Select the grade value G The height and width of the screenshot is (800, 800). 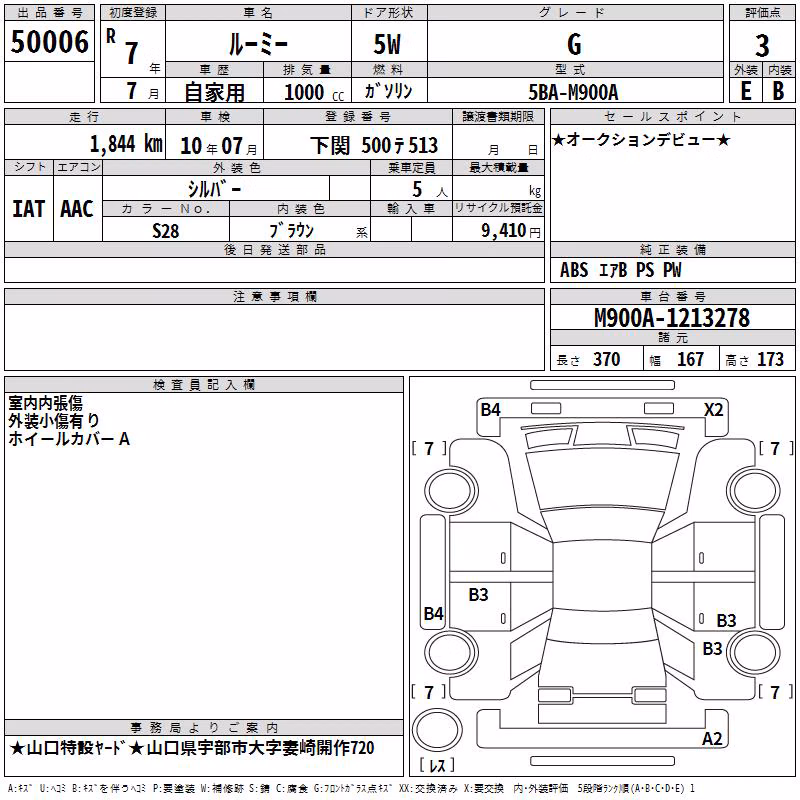(574, 44)
